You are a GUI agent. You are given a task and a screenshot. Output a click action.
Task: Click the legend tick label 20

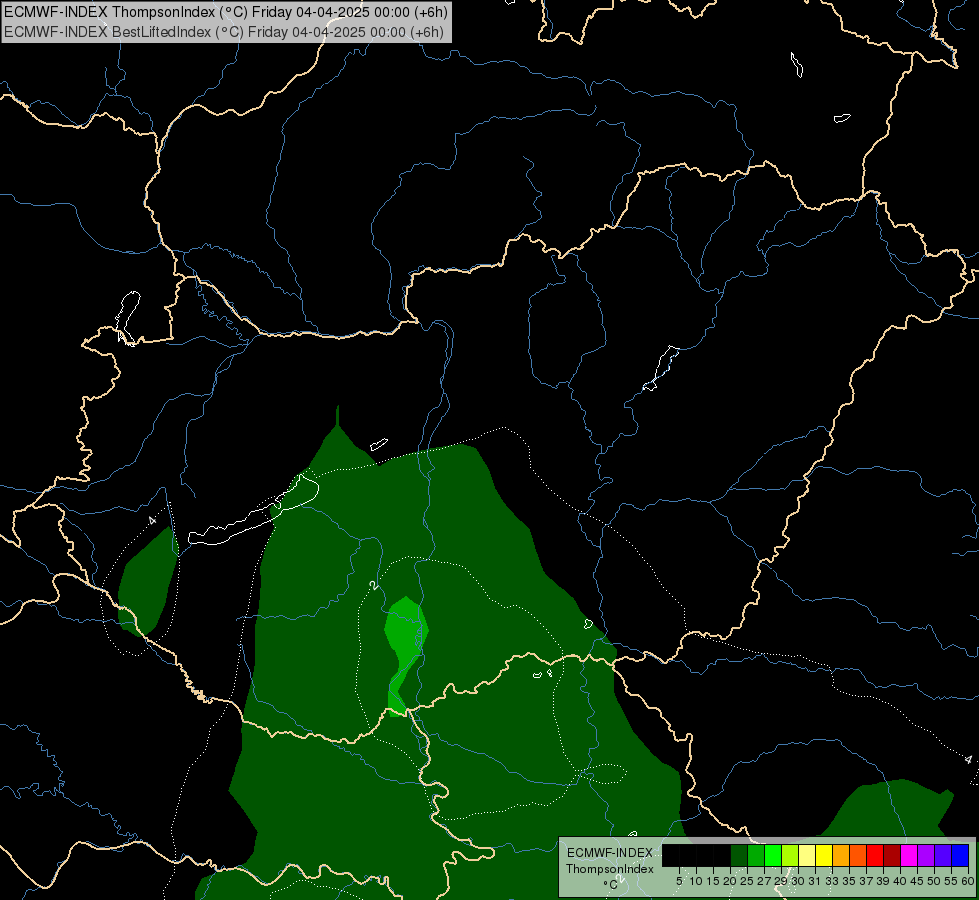tap(731, 881)
